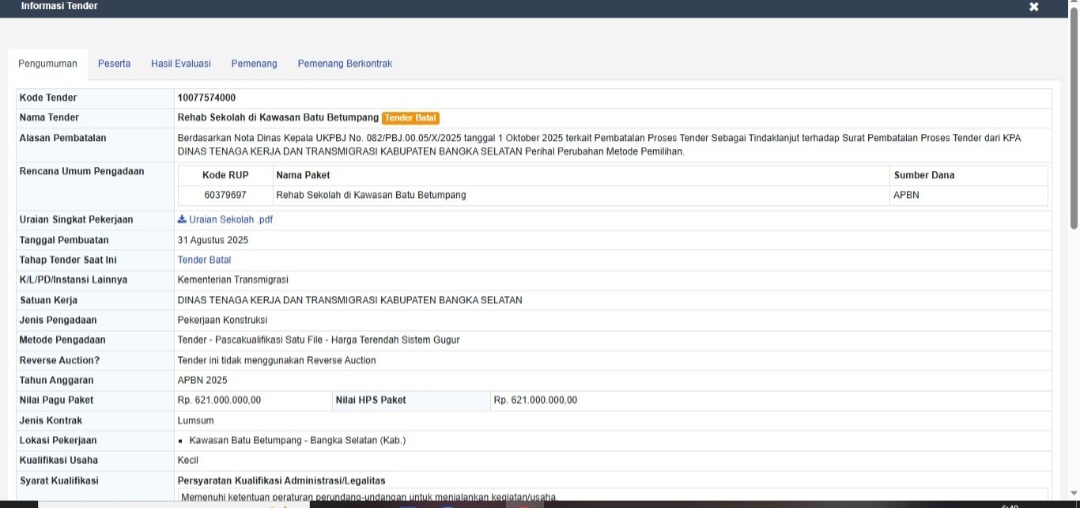Close the Informasi Tender dialog
Screen dimensions: 1080x508
coord(1034,7)
